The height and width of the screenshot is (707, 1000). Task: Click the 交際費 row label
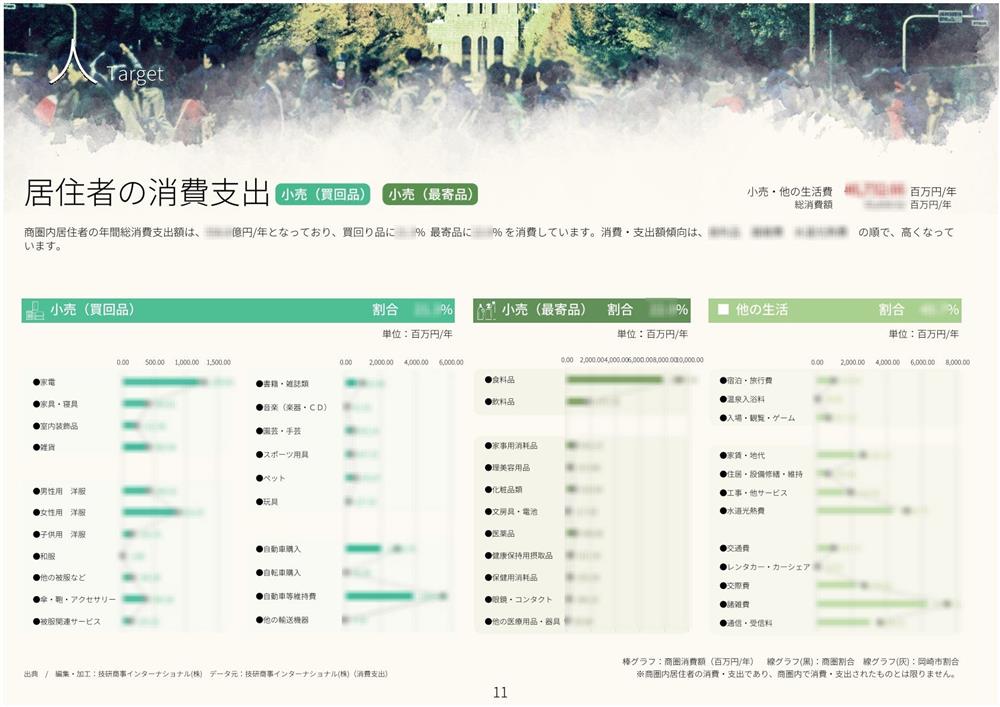[x=735, y=585]
